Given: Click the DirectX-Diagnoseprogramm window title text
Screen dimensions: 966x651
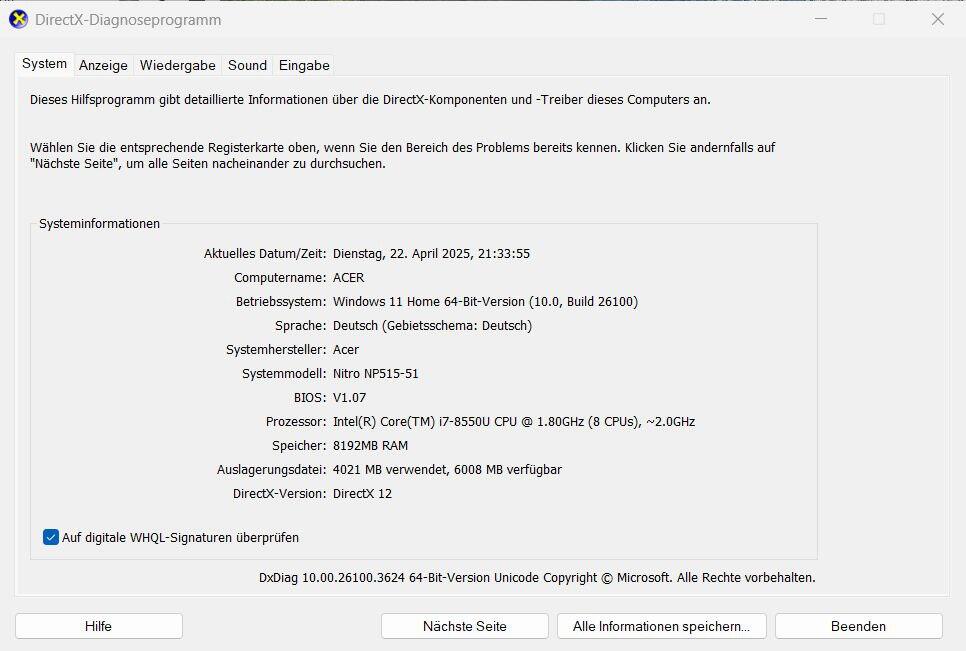Looking at the screenshot, I should click(x=128, y=20).
